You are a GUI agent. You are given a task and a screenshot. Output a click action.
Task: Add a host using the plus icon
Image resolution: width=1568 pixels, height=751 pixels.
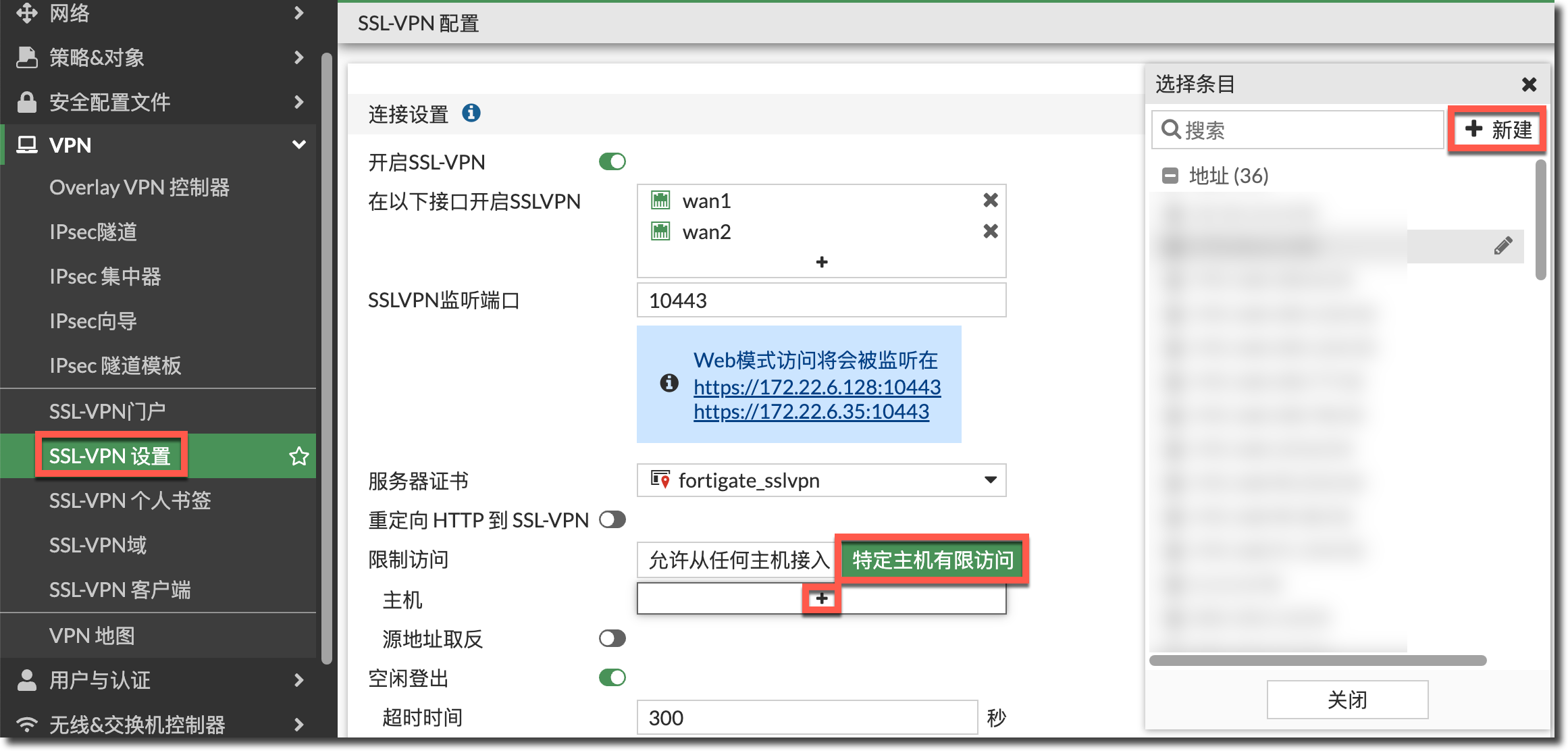820,598
